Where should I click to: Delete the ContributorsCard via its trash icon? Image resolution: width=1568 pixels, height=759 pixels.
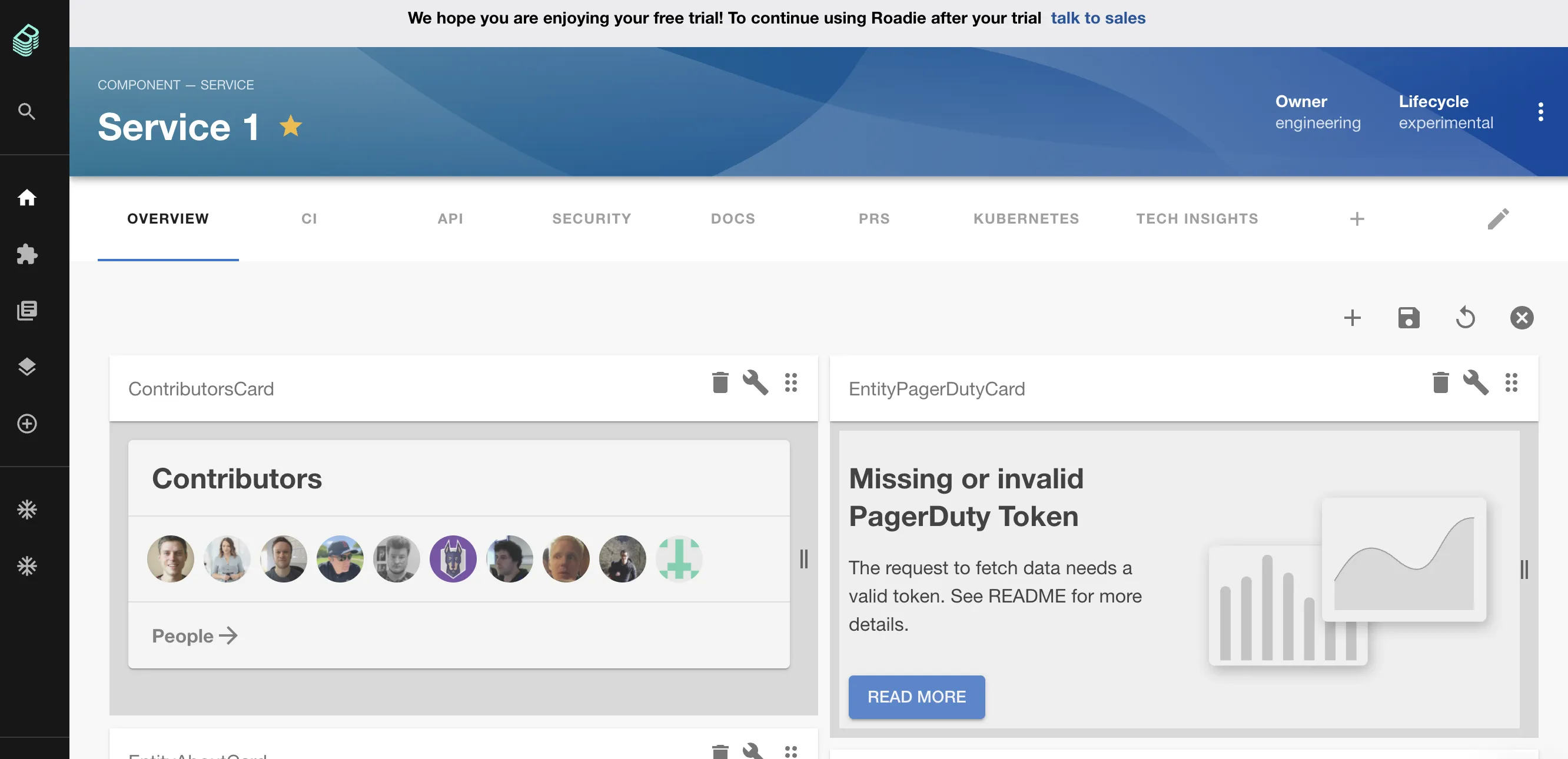point(719,383)
